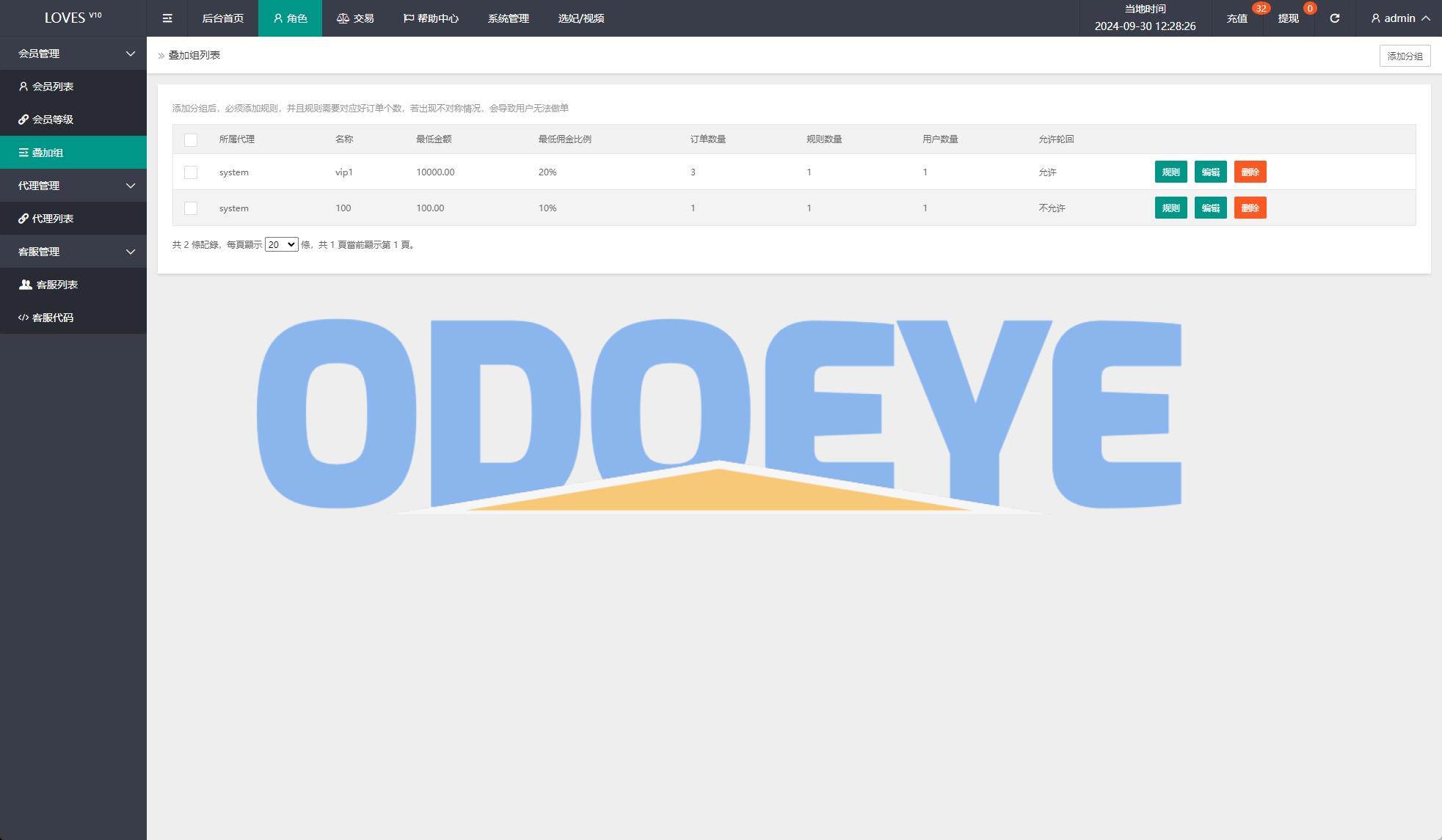Click the 不允许 cell in second row
This screenshot has width=1442, height=840.
1052,208
